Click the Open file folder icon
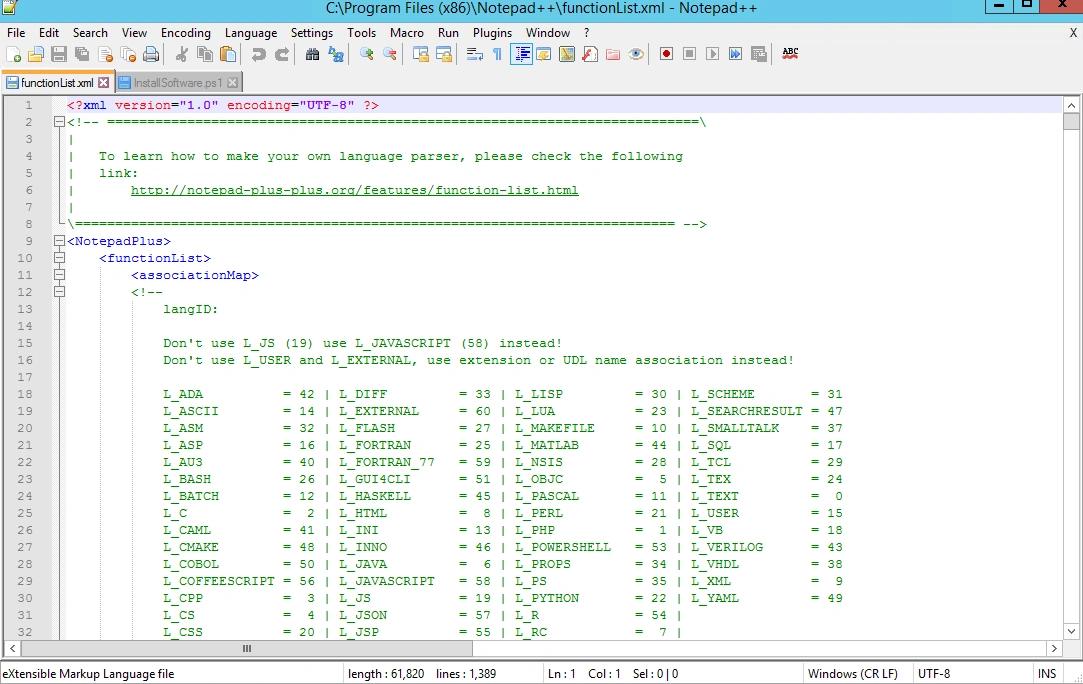This screenshot has height=684, width=1083. [36, 55]
